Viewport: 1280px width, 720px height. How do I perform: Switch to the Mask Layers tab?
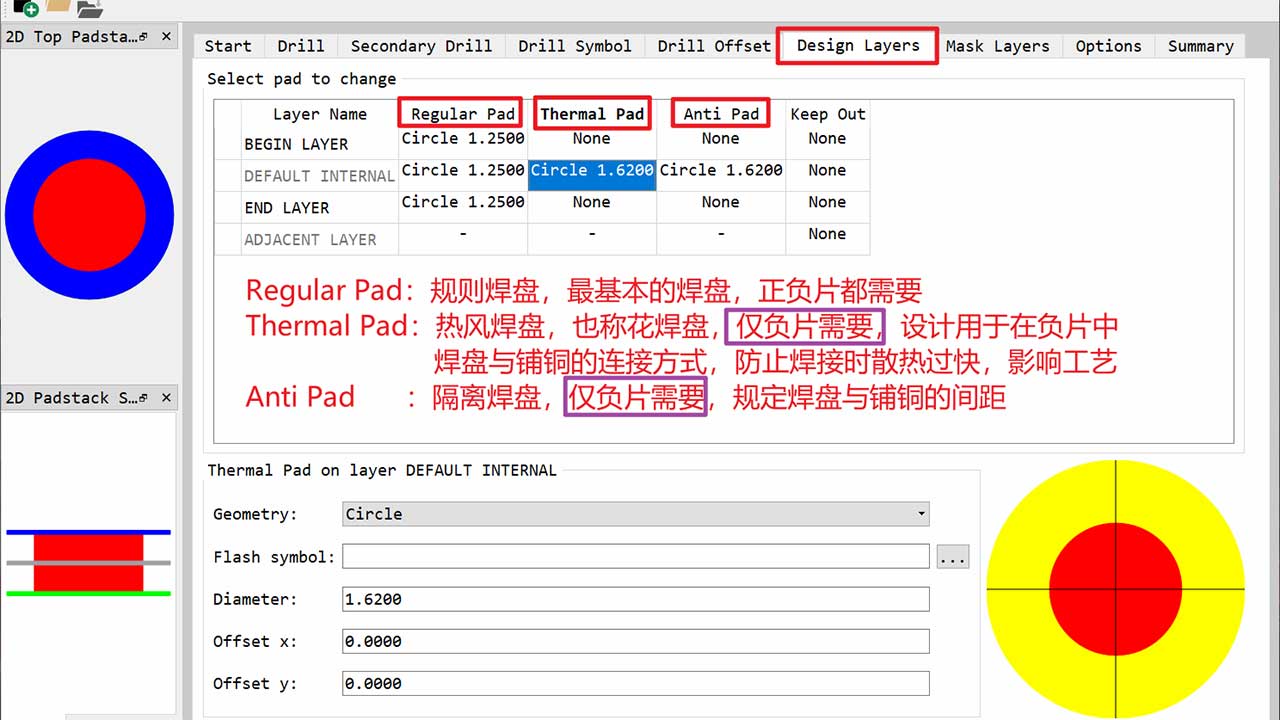coord(998,46)
